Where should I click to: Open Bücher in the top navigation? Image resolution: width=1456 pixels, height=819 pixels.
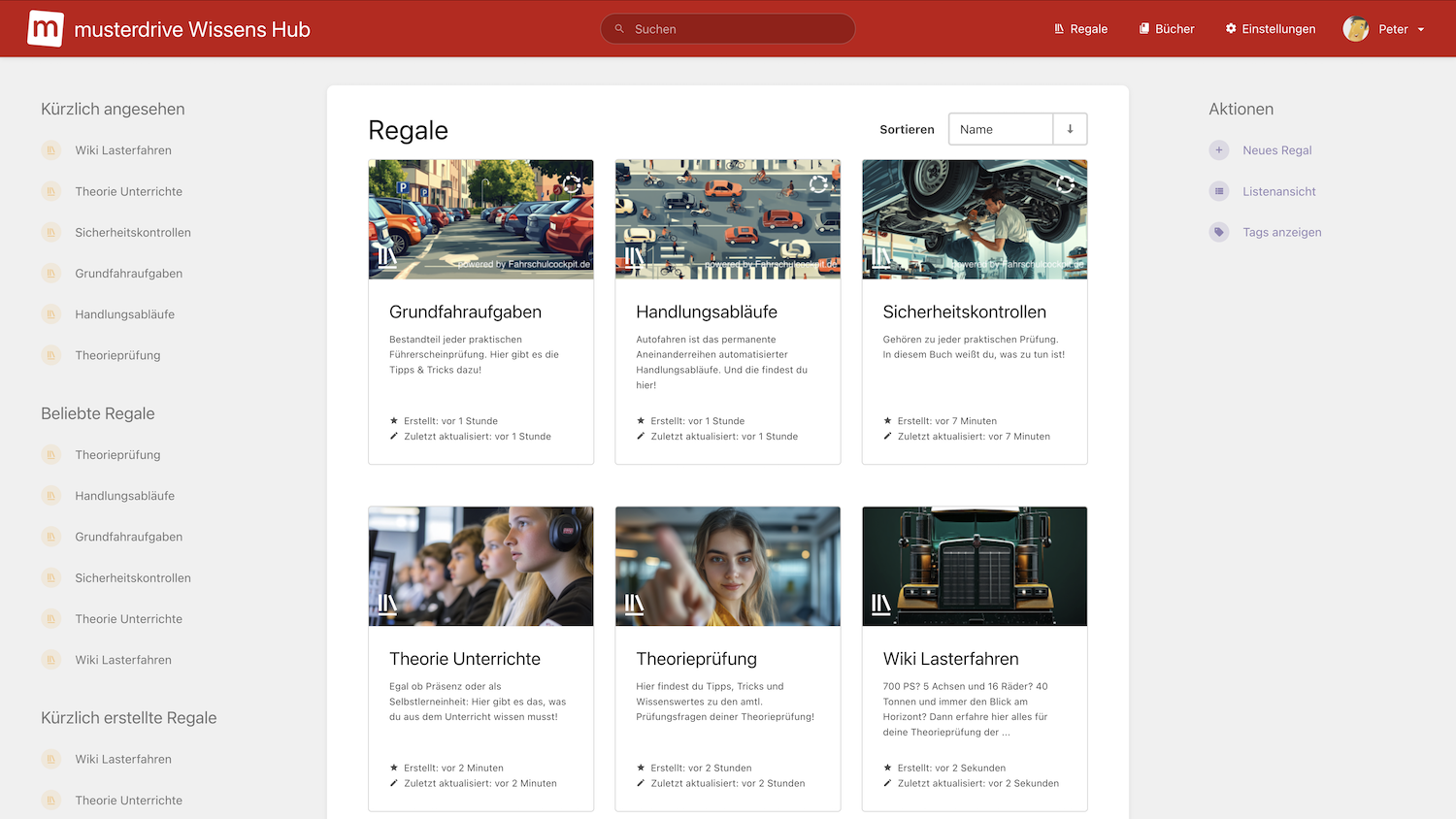pos(1166,29)
